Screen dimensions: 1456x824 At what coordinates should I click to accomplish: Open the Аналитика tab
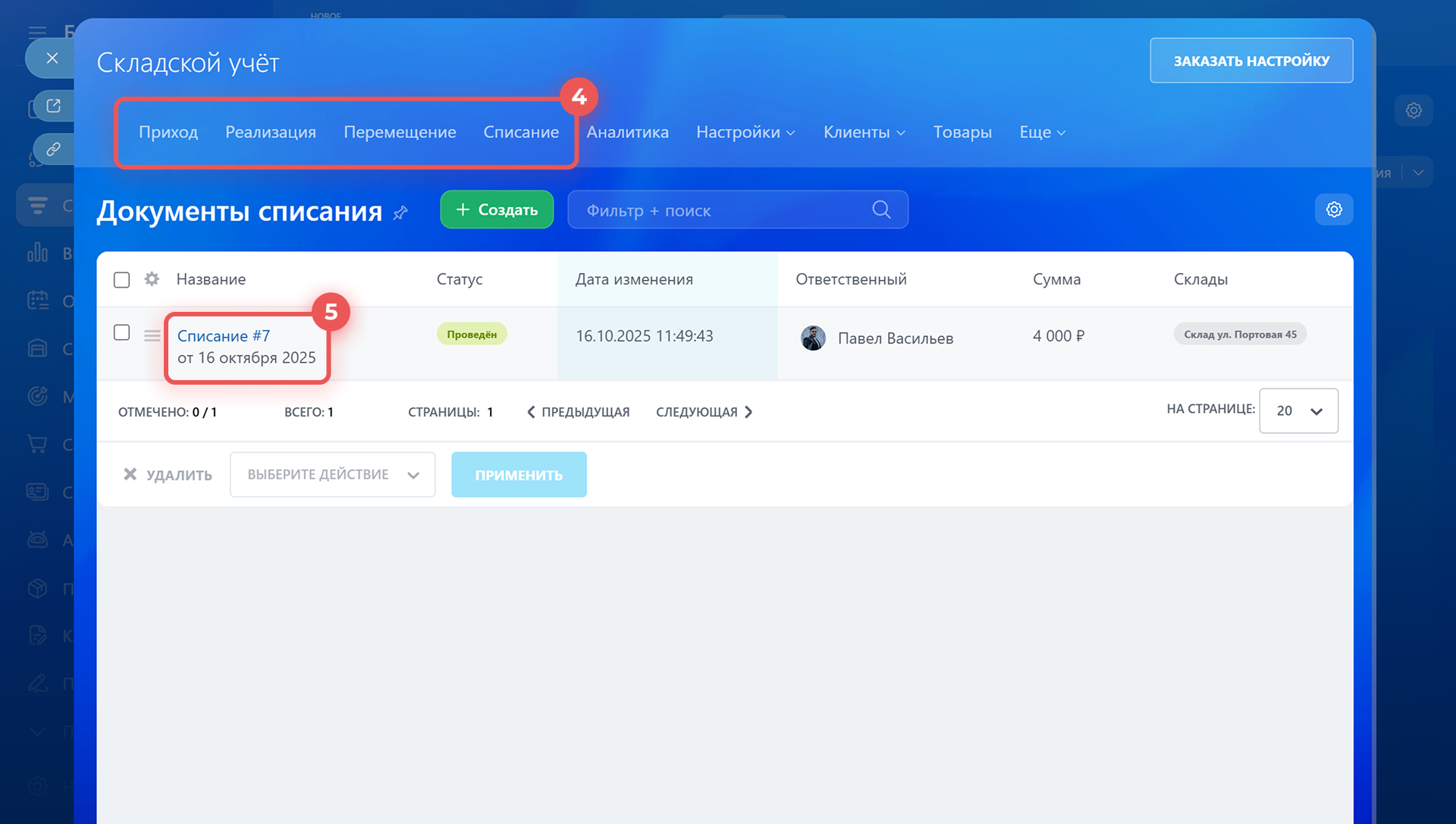[x=627, y=132]
